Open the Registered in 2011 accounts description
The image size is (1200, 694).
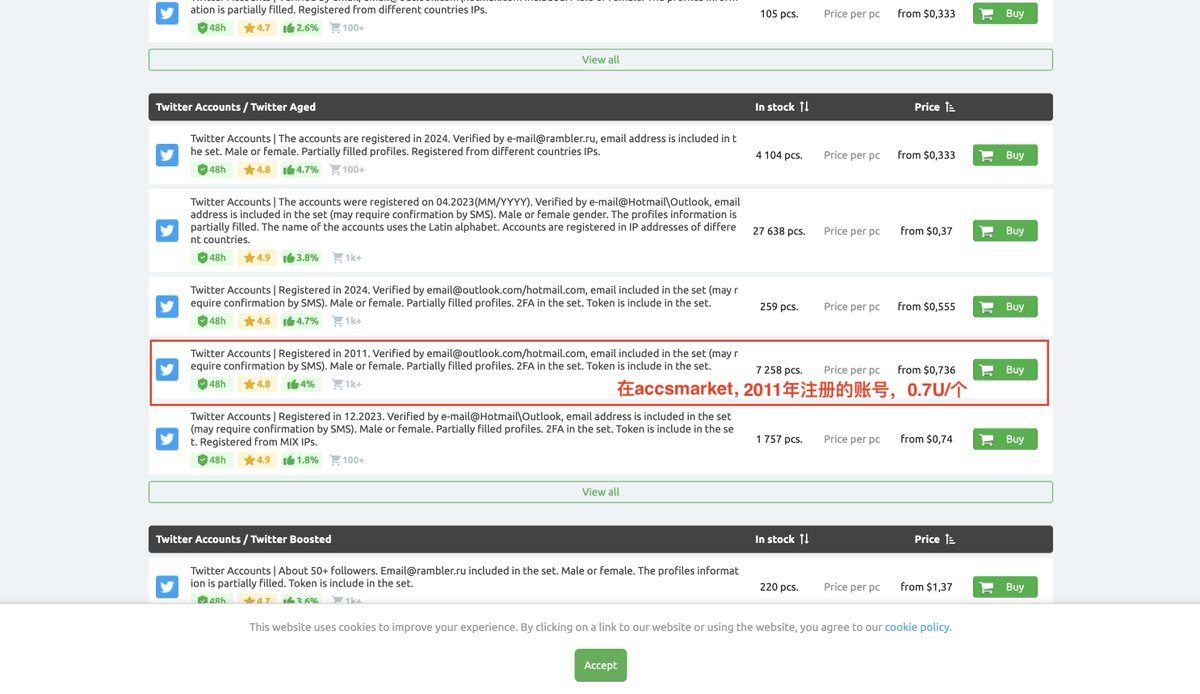[464, 359]
